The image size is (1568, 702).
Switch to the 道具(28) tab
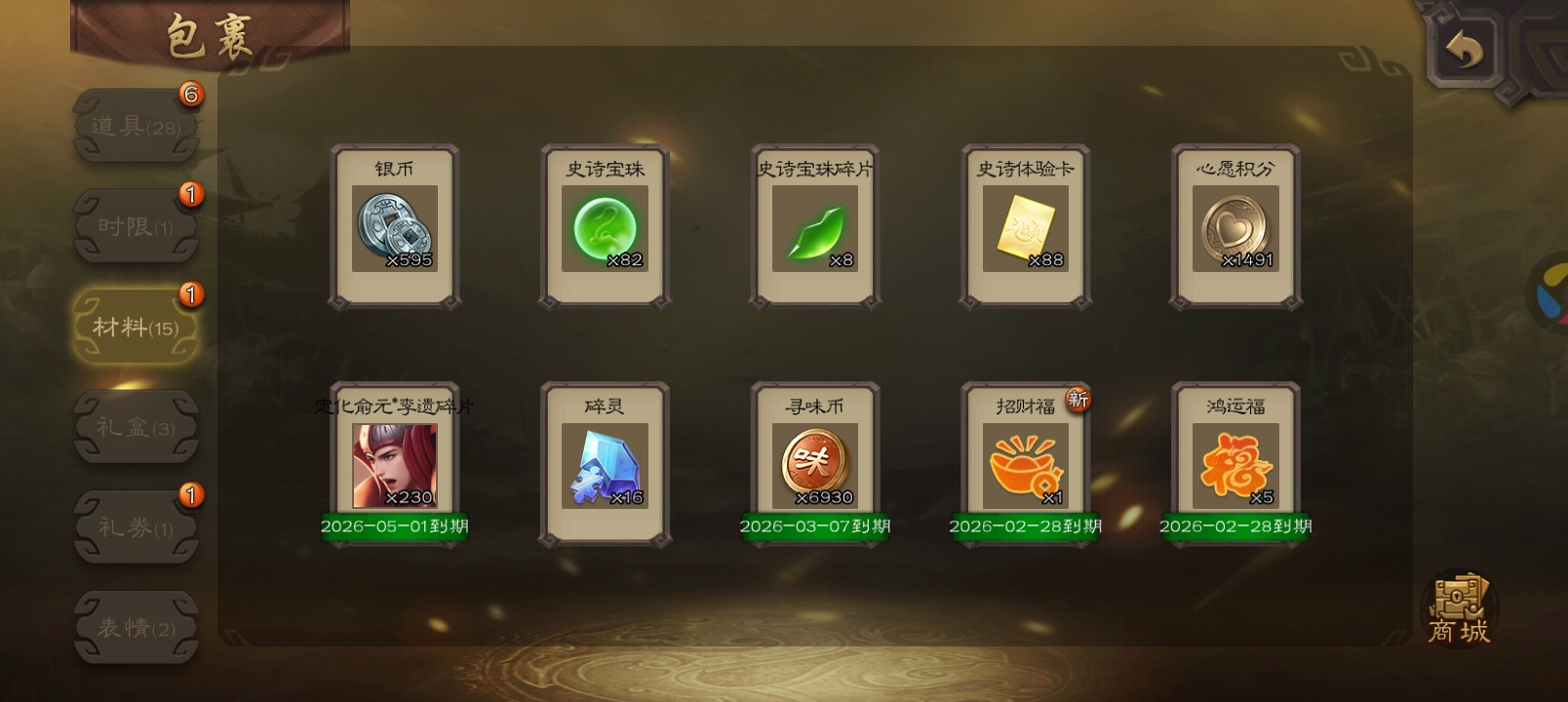click(137, 126)
